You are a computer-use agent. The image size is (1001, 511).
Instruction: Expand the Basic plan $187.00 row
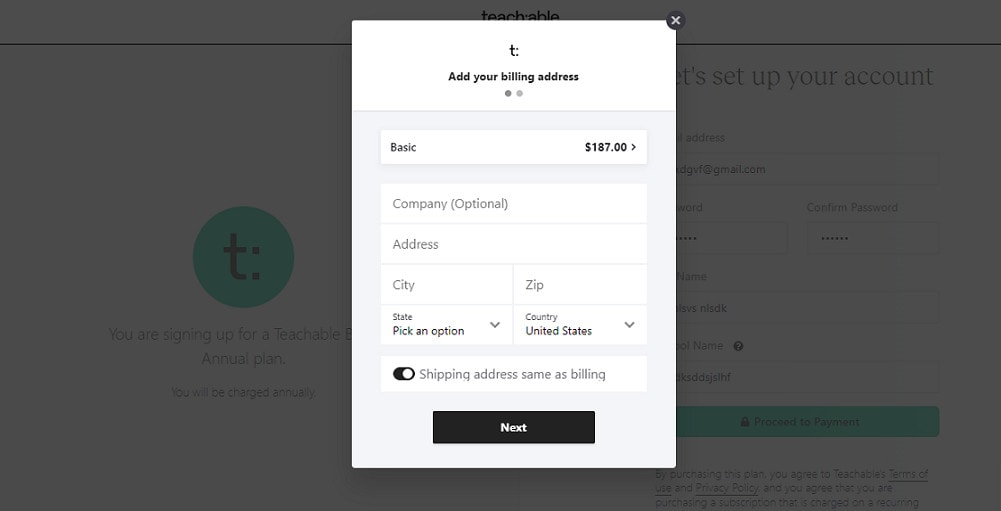coord(513,147)
